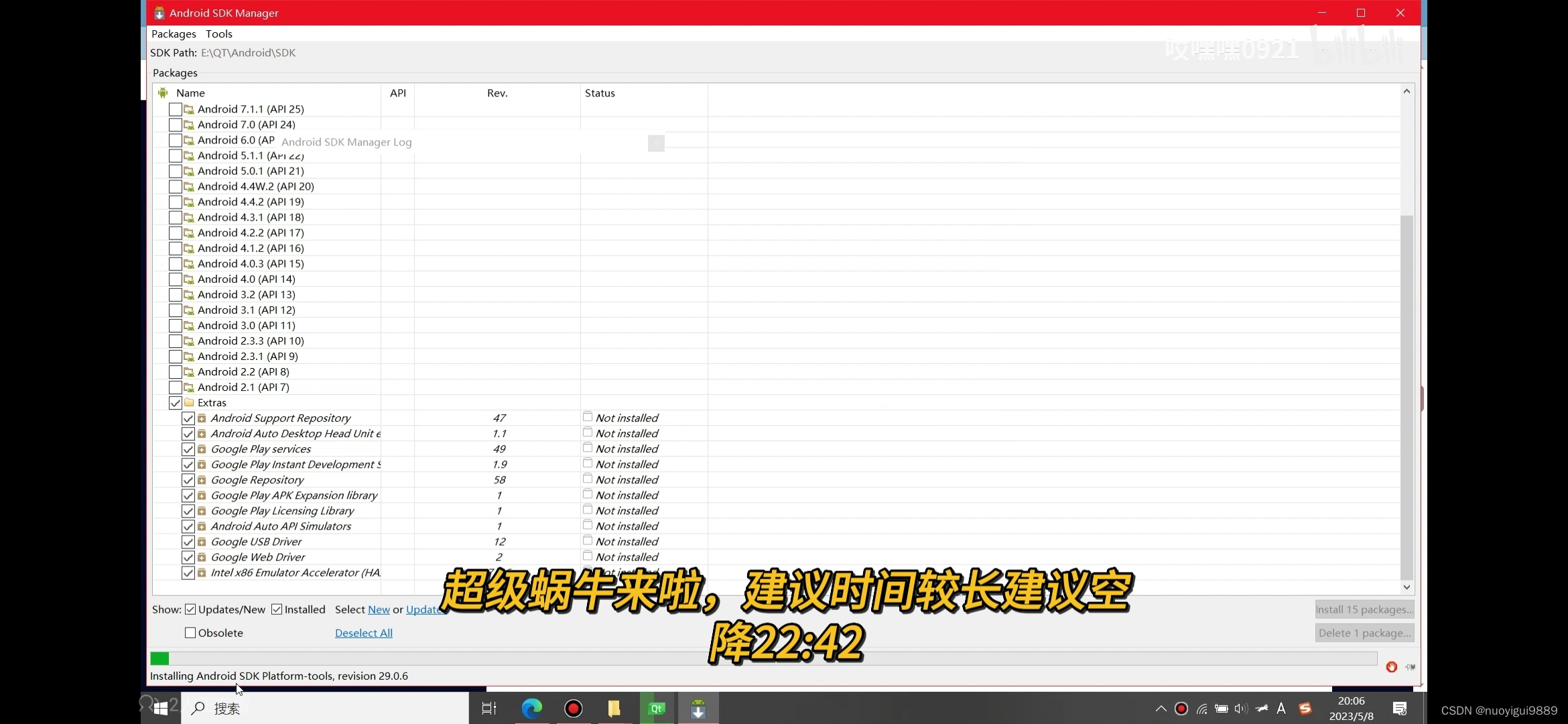
Task: Open the SDK Manager log icon
Action: (1410, 666)
